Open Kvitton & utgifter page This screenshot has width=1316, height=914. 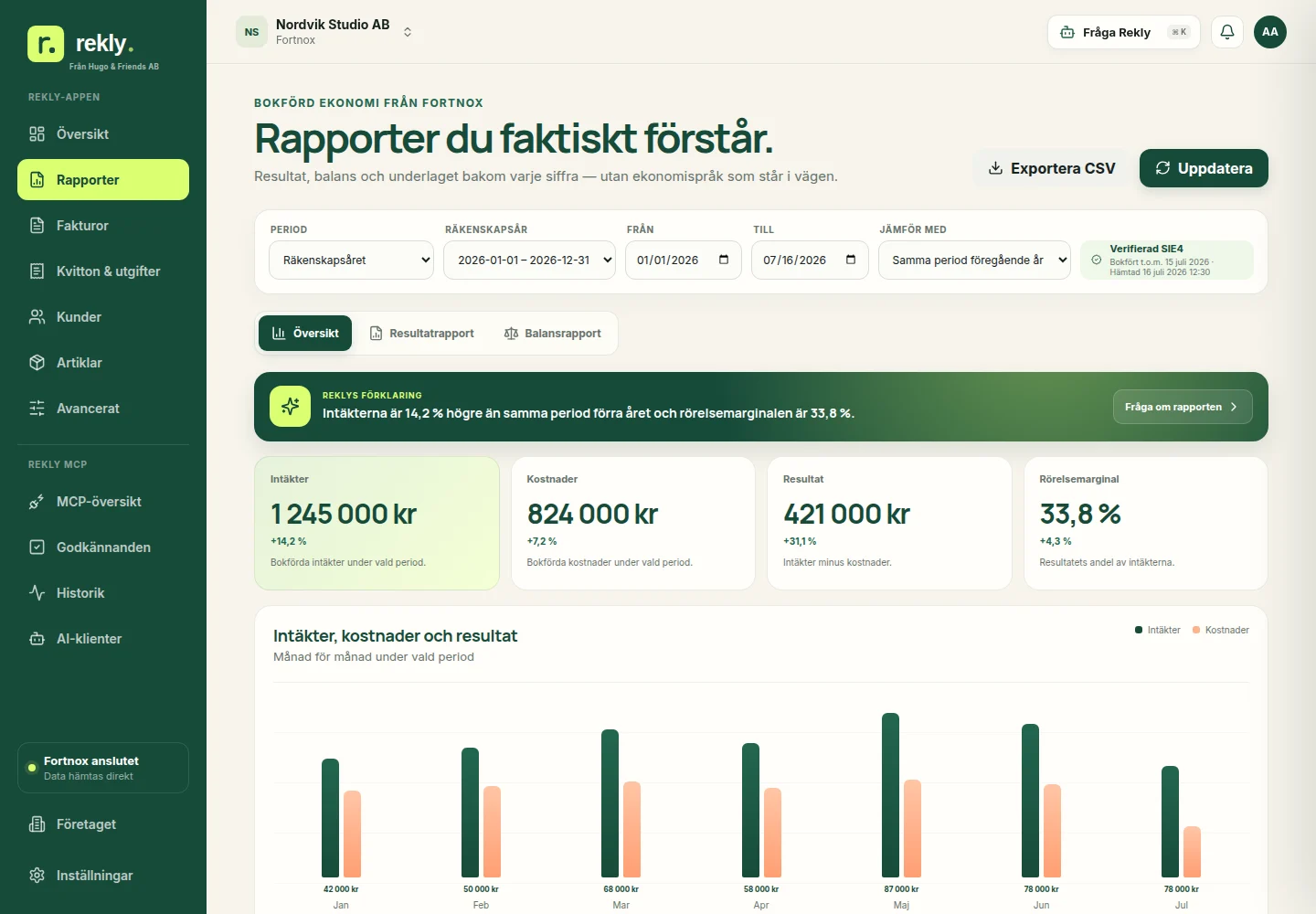103,271
